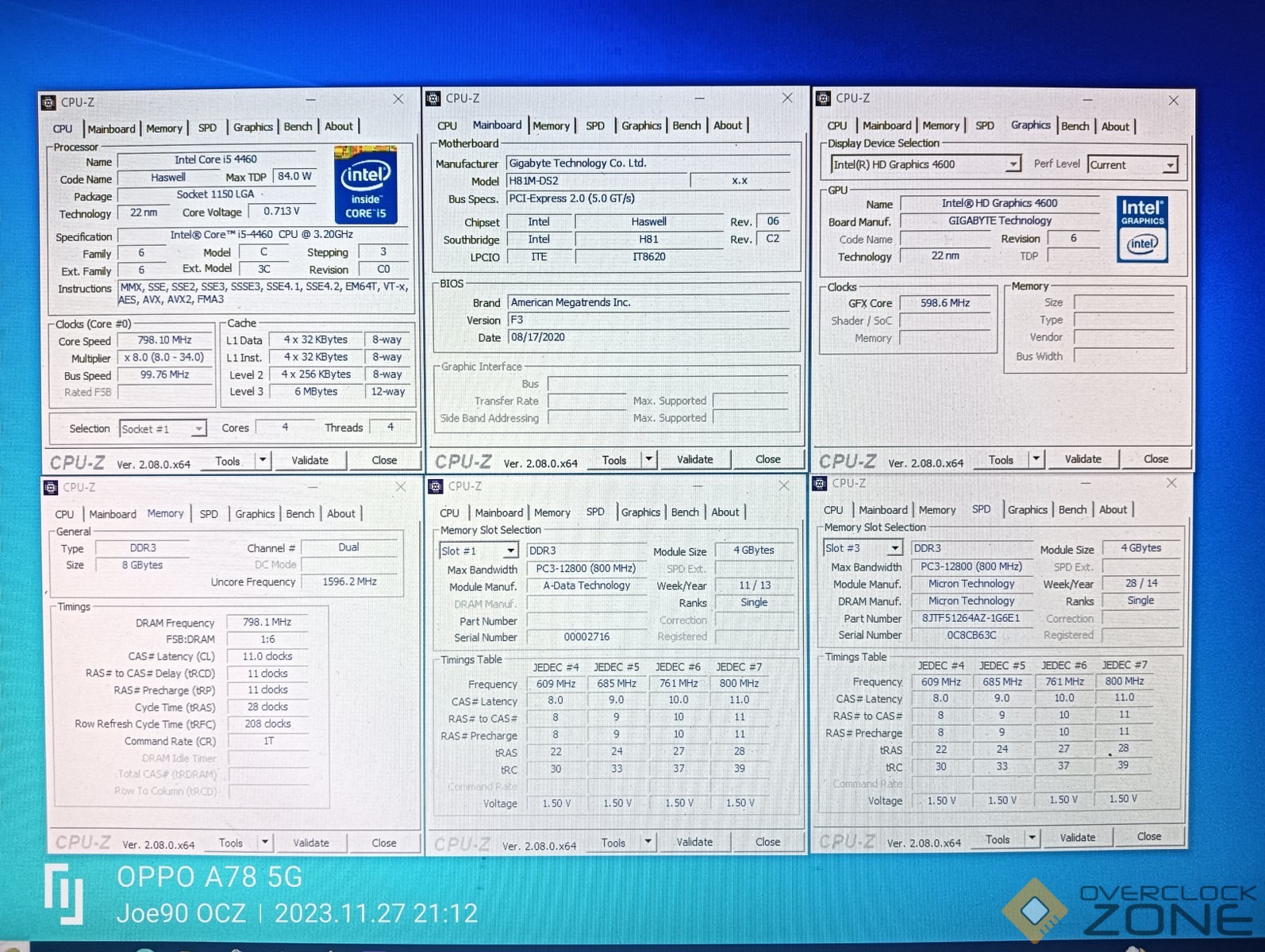The image size is (1265, 952).
Task: Click the H81M-DS2 model field
Action: 597,181
